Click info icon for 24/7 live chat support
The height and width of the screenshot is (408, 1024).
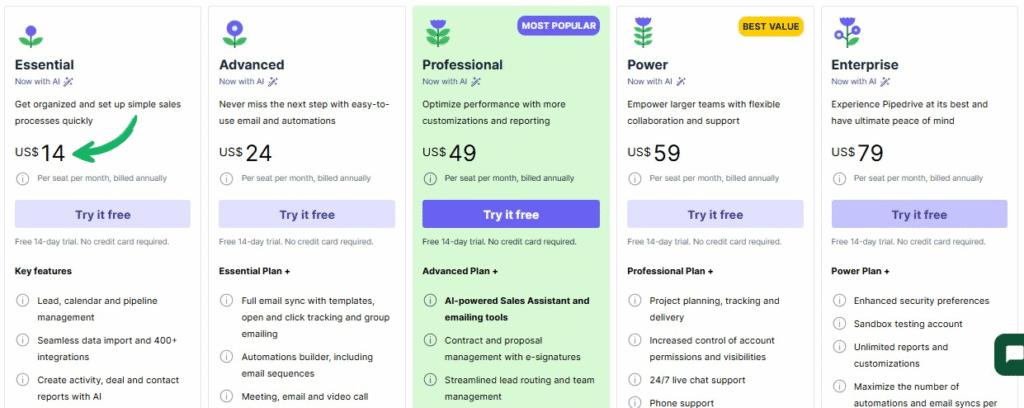tap(634, 380)
